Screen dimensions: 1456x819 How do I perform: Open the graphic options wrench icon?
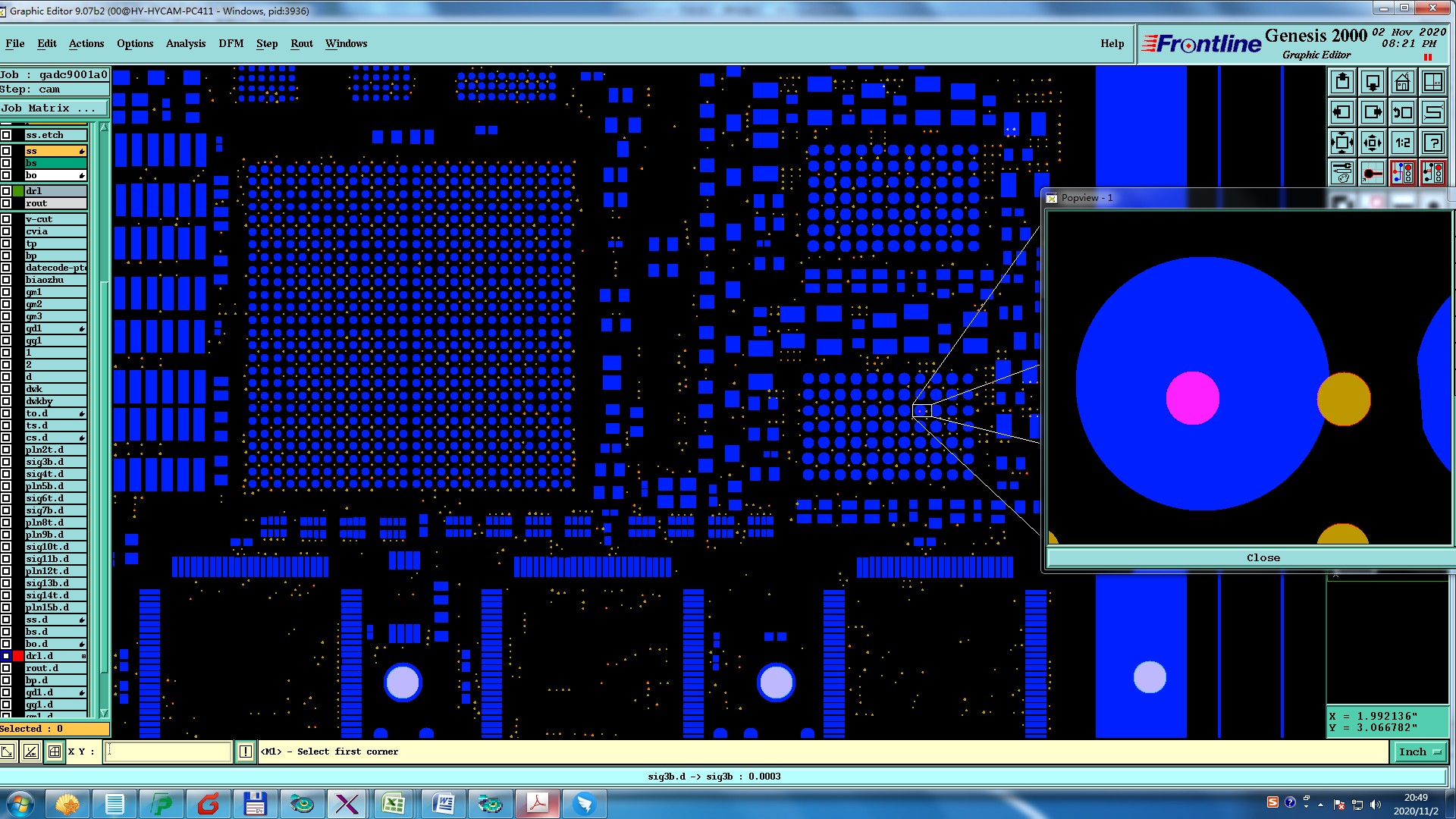[x=1341, y=173]
